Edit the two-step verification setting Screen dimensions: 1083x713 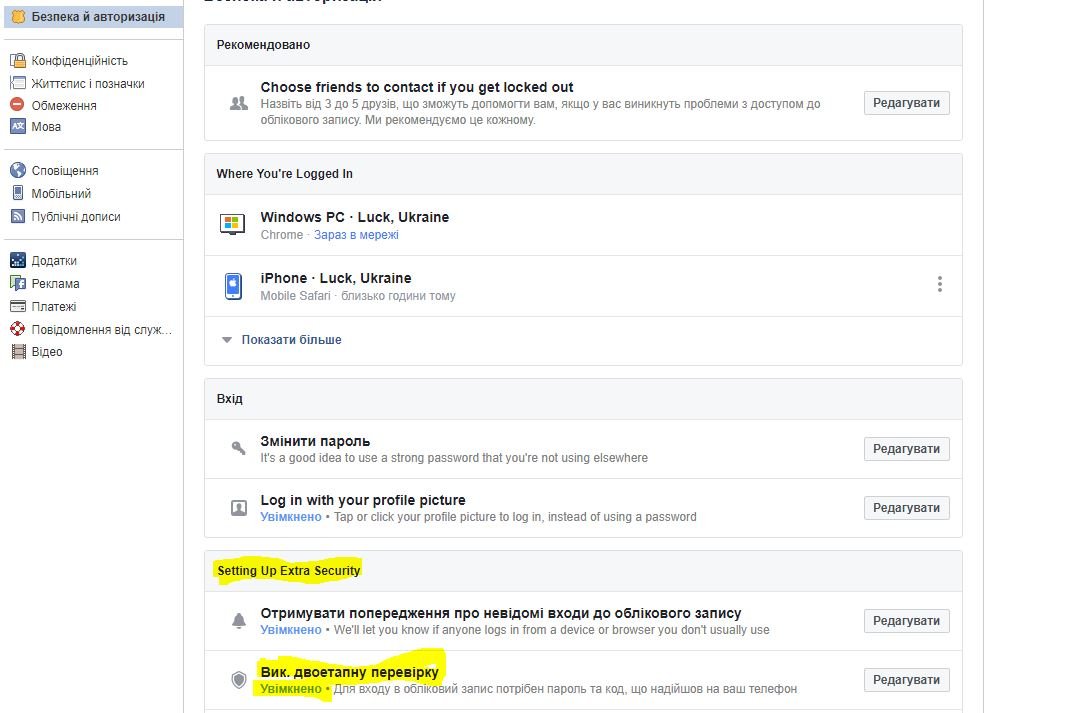coord(906,680)
